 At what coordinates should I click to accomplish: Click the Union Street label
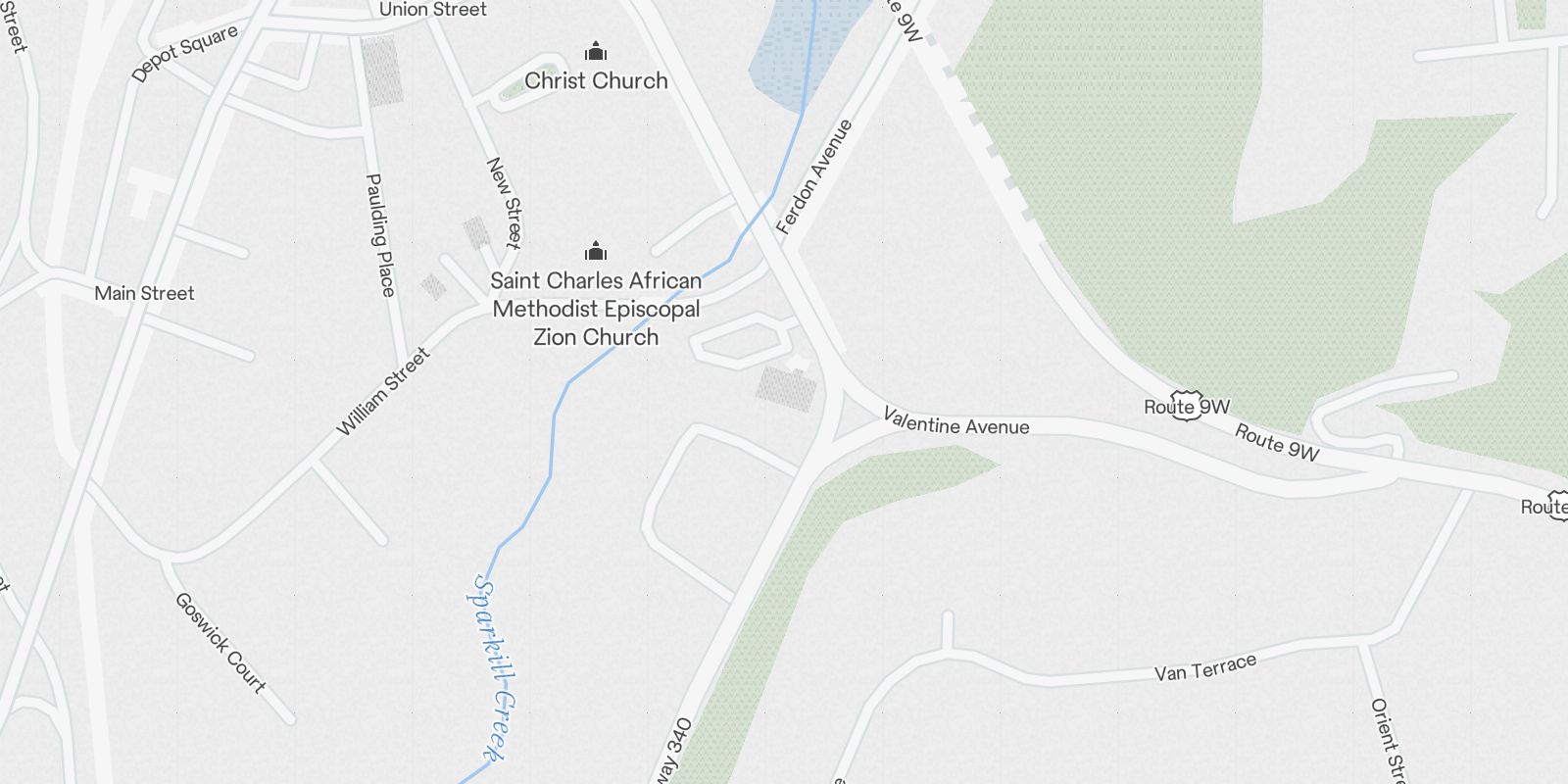[x=433, y=10]
